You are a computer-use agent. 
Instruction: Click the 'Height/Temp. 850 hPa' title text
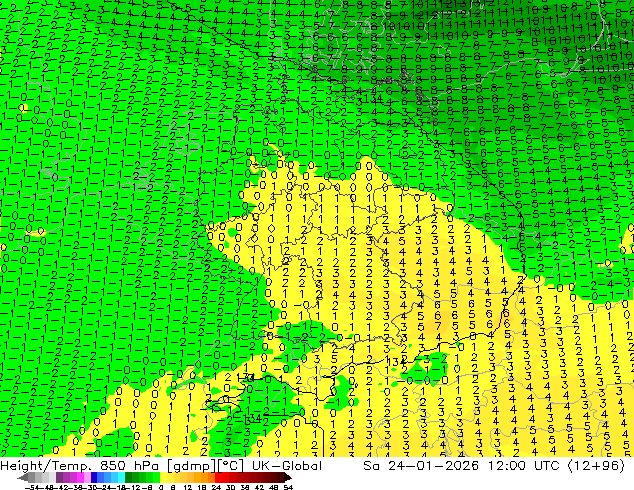point(80,465)
